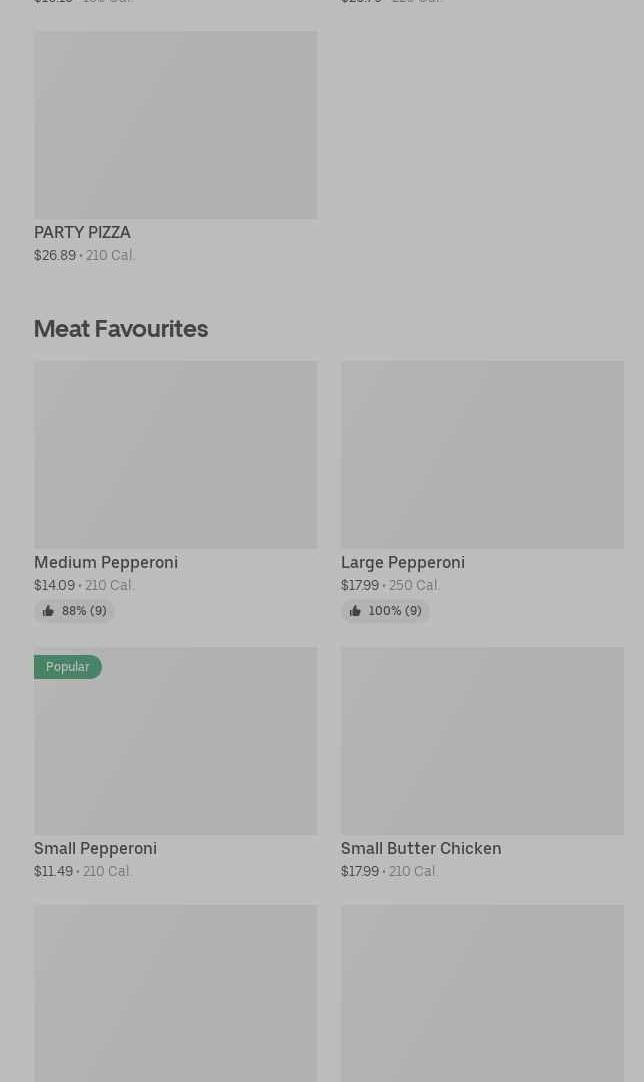Open PARTY PIZZA item title
644x1082 pixels.
coord(82,233)
